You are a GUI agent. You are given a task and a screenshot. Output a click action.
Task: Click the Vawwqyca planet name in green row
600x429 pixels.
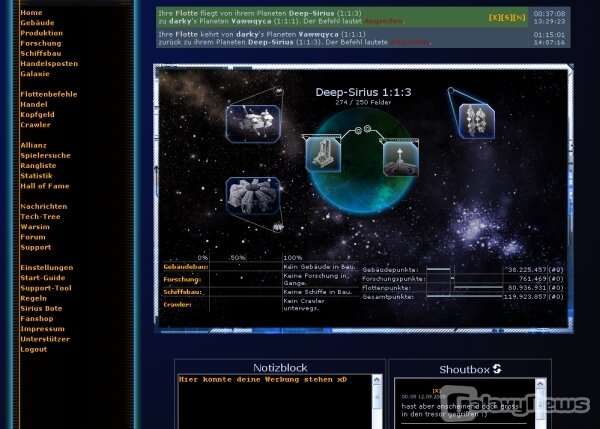click(x=251, y=21)
